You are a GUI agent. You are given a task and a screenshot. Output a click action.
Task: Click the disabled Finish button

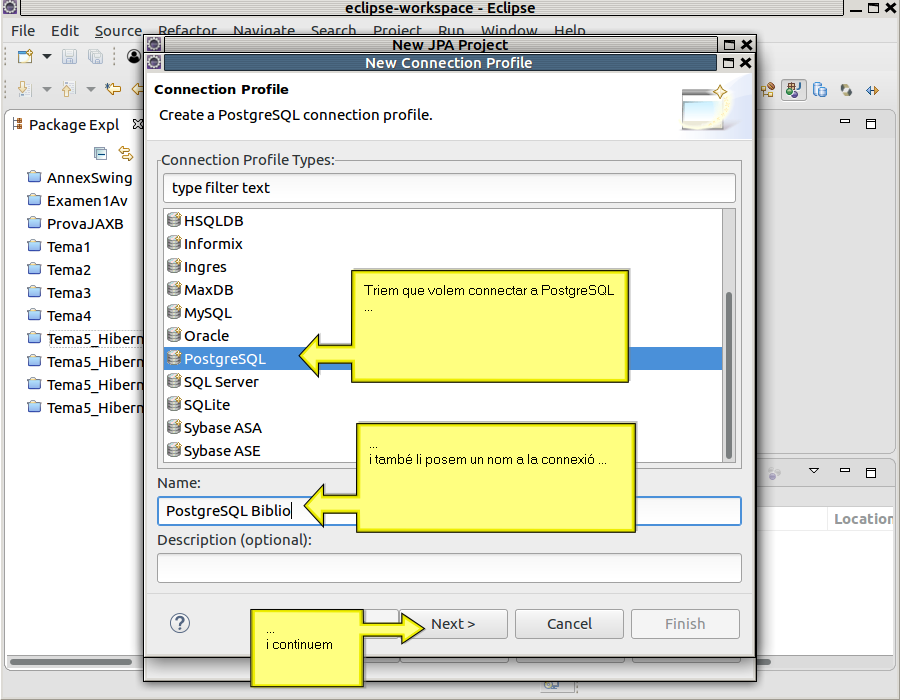pyautogui.click(x=685, y=624)
